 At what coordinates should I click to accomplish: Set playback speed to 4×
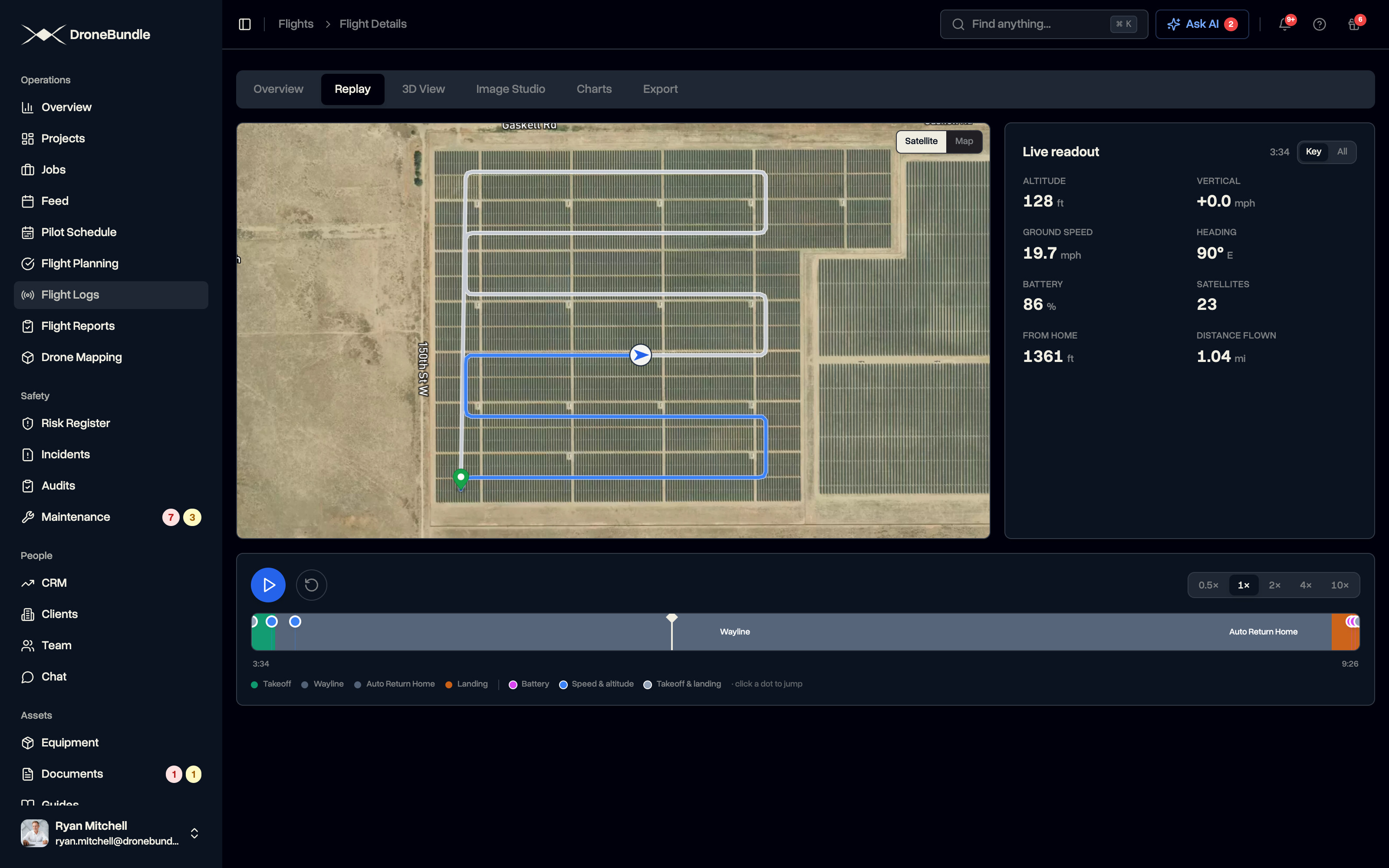click(x=1305, y=585)
